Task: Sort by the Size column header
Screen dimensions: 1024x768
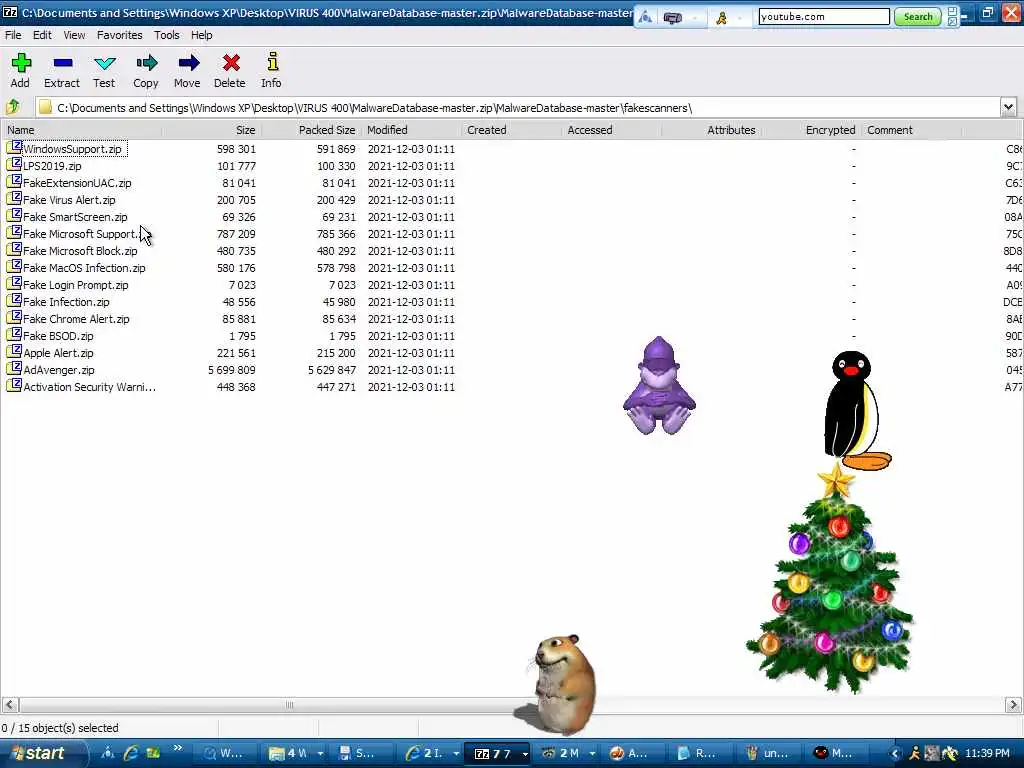Action: click(212, 129)
